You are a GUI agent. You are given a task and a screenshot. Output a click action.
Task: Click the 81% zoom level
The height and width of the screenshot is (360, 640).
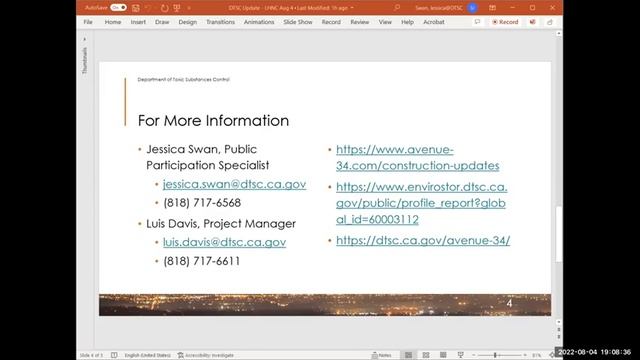point(536,356)
